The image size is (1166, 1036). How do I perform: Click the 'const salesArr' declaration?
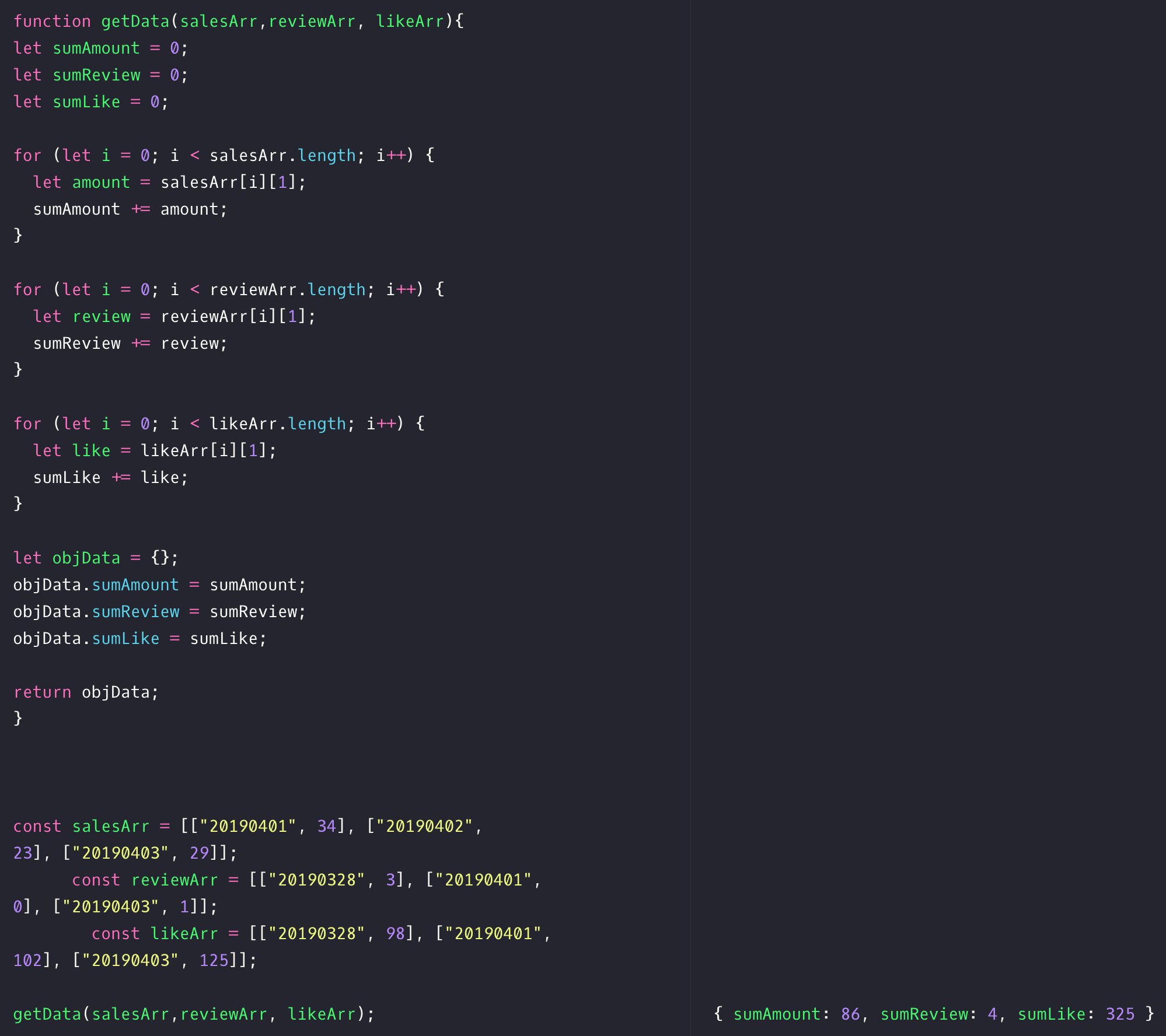tap(248, 840)
